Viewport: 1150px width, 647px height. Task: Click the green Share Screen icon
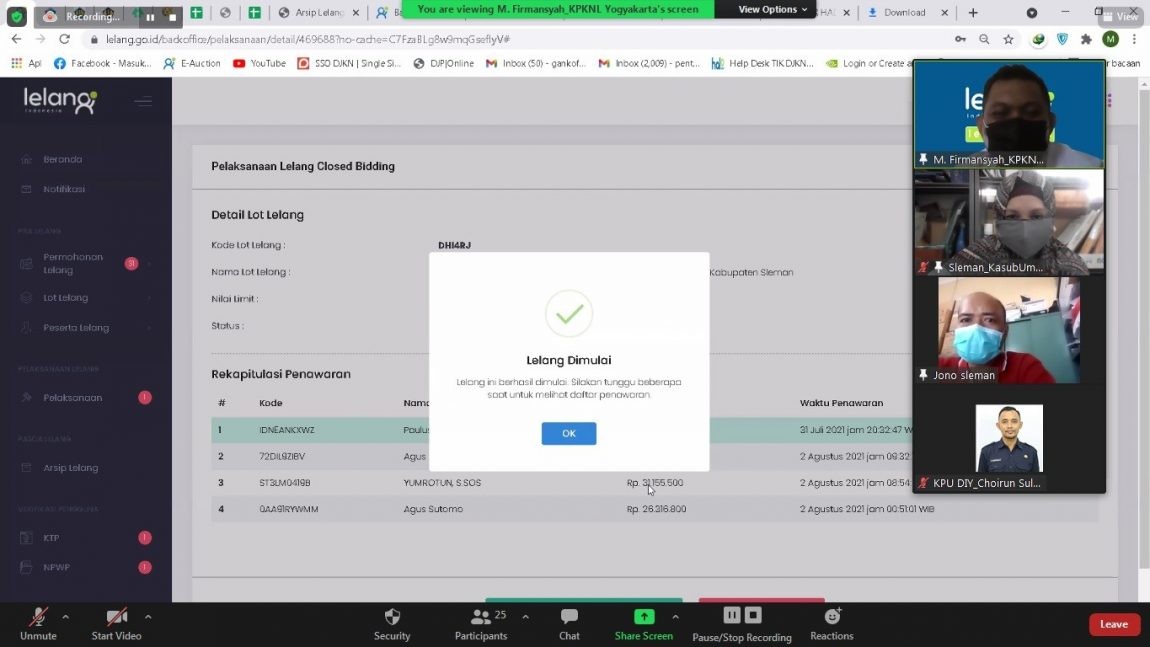click(644, 617)
